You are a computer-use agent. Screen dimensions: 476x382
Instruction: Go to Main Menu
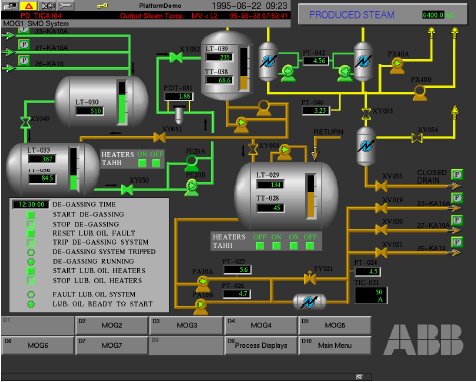click(x=335, y=345)
